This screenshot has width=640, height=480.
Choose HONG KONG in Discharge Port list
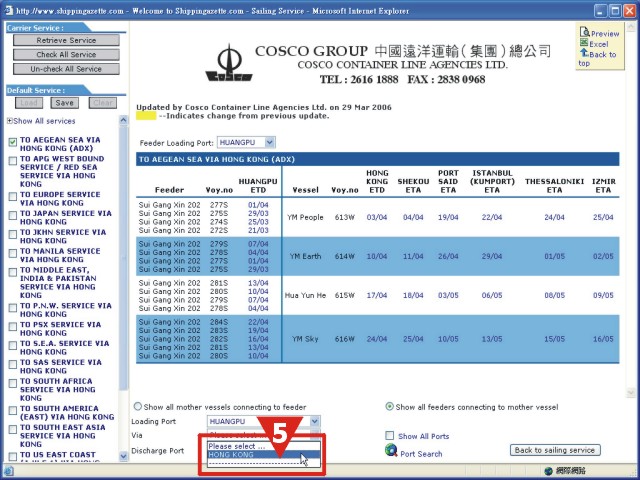click(264, 455)
